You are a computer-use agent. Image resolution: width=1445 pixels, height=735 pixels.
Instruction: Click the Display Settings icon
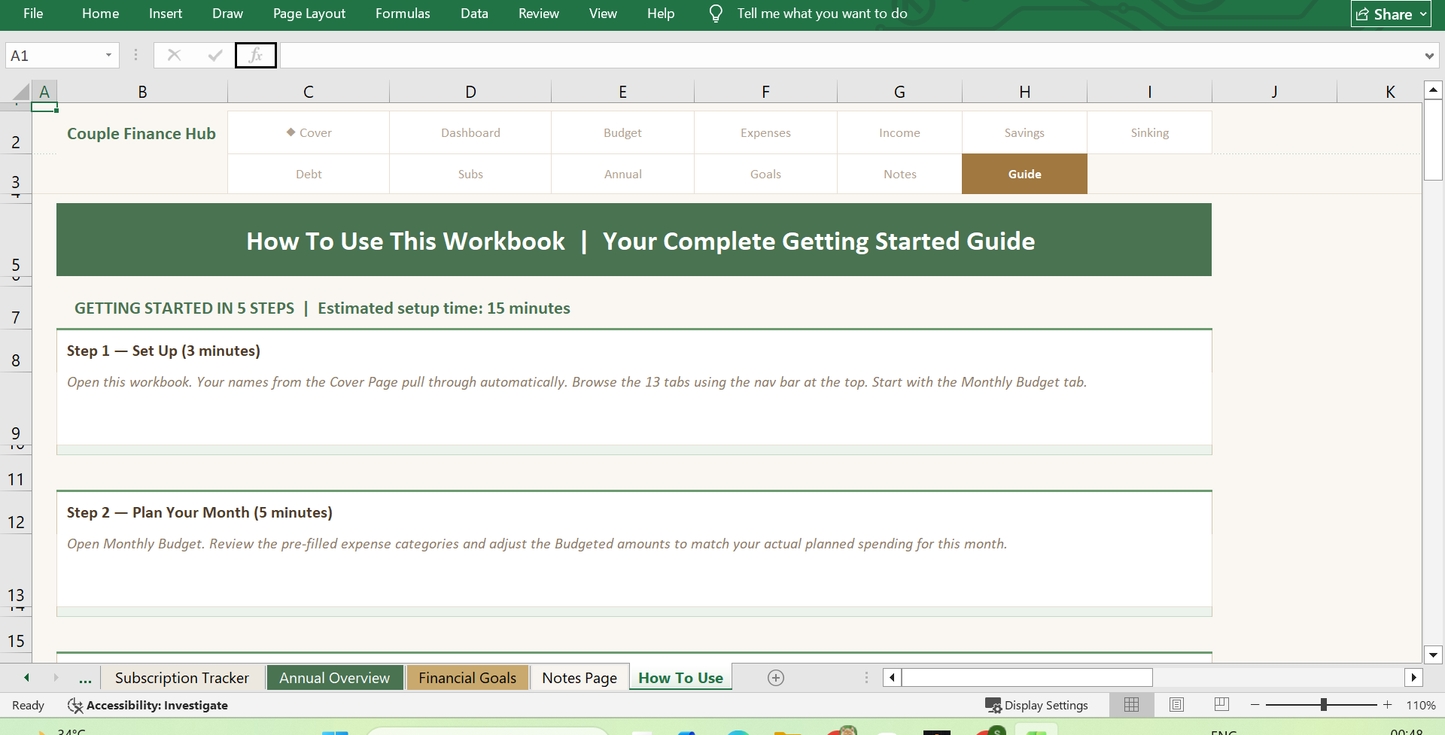(993, 705)
